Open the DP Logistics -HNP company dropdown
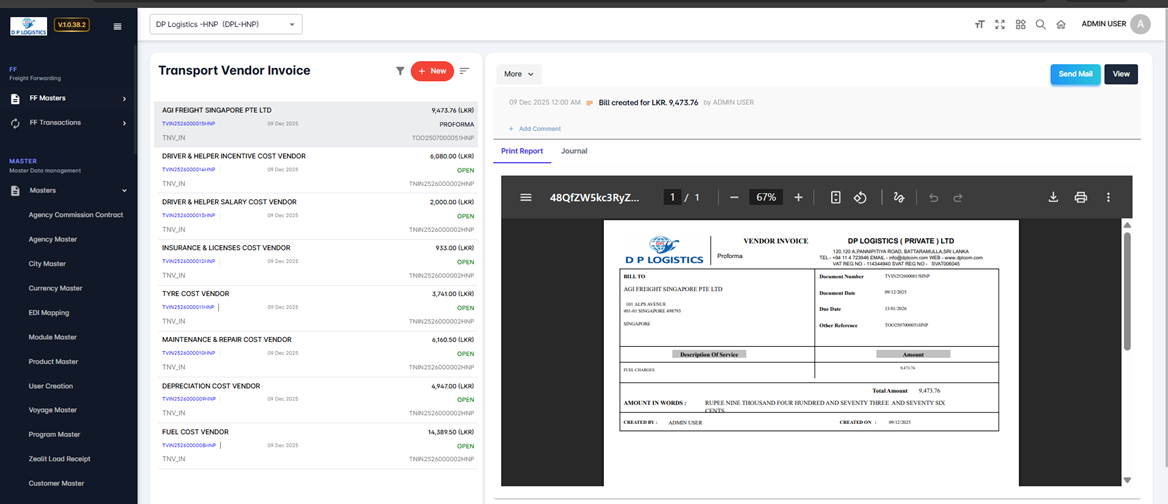 226,24
